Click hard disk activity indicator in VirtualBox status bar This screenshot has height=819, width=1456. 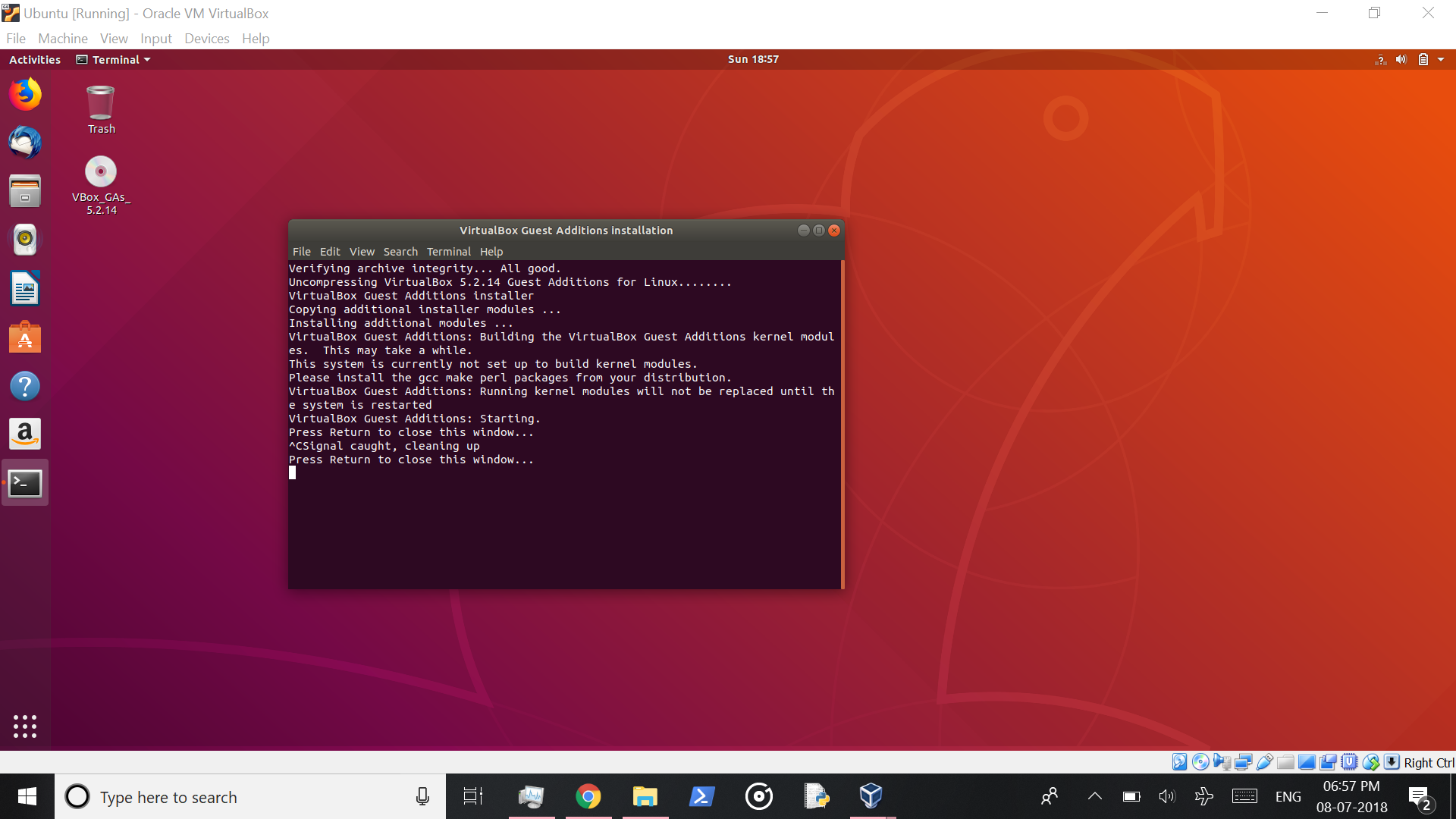click(x=1179, y=762)
